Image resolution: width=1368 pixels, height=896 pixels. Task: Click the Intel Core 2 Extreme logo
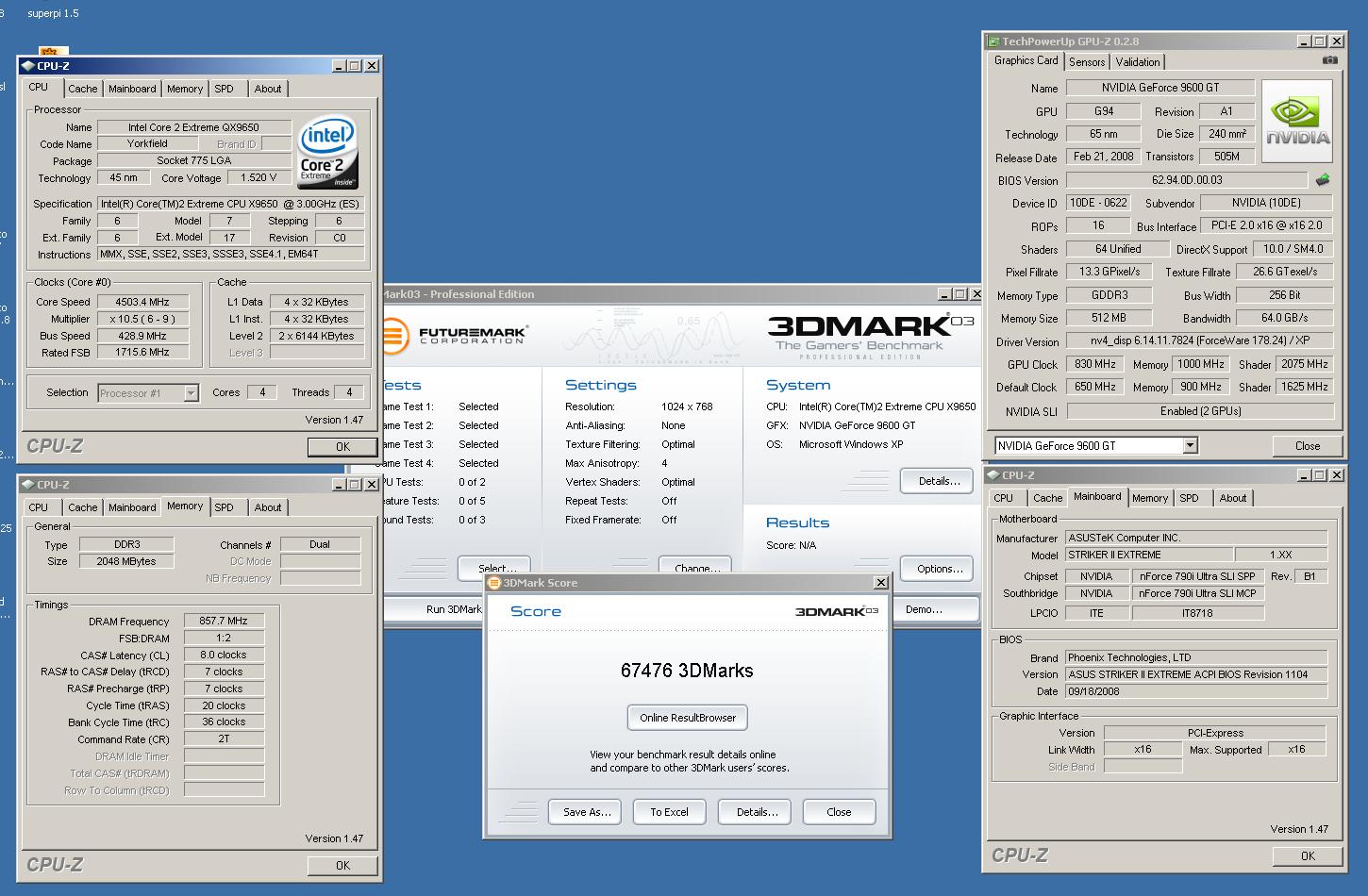327,153
